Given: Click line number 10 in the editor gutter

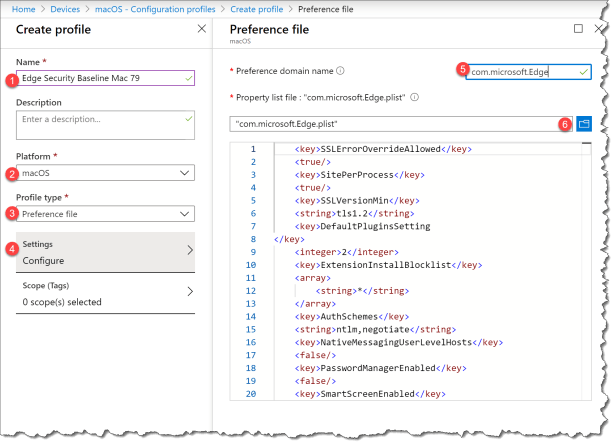Looking at the screenshot, I should click(251, 265).
